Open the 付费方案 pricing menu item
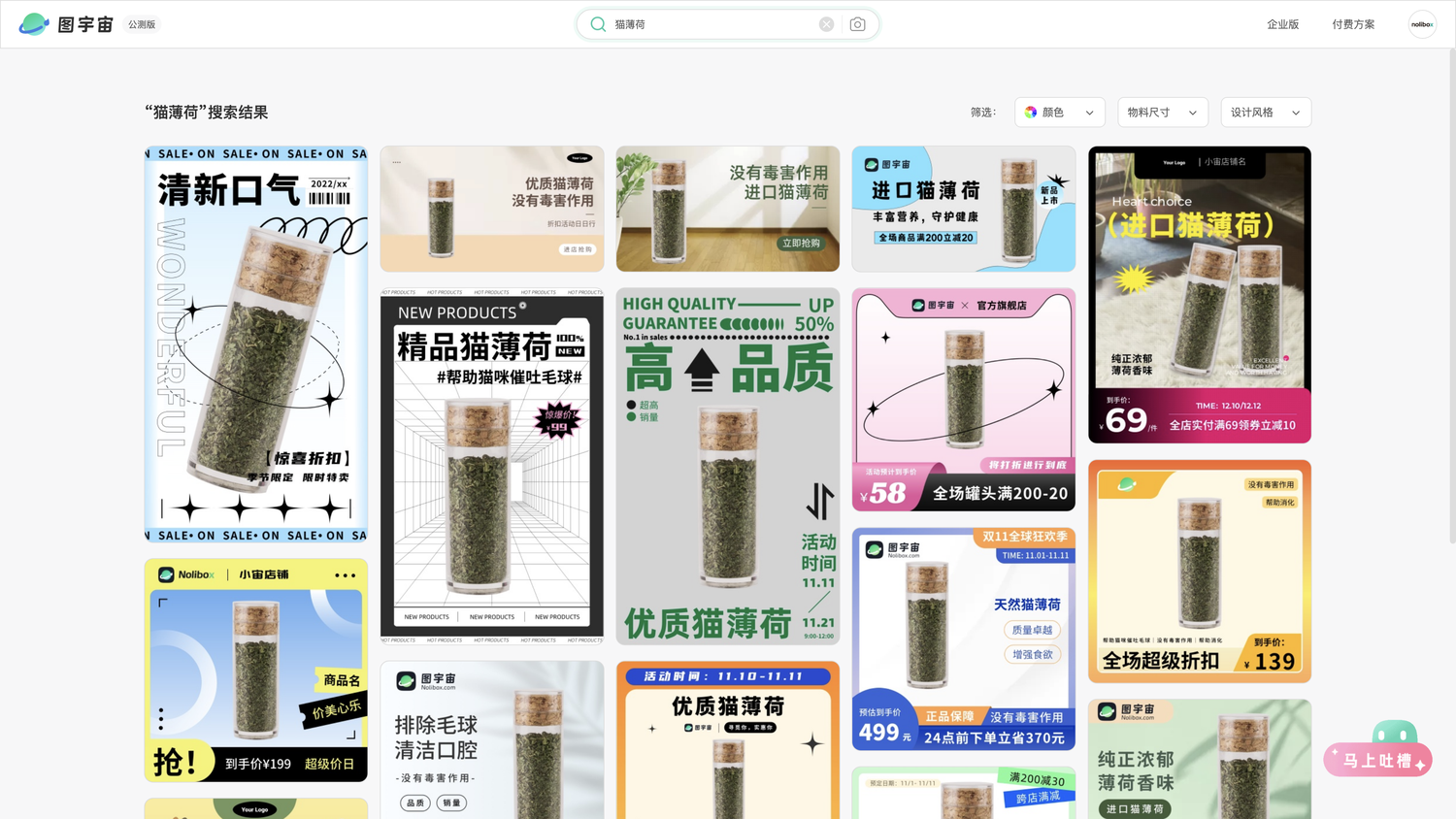The image size is (1456, 819). [1353, 24]
